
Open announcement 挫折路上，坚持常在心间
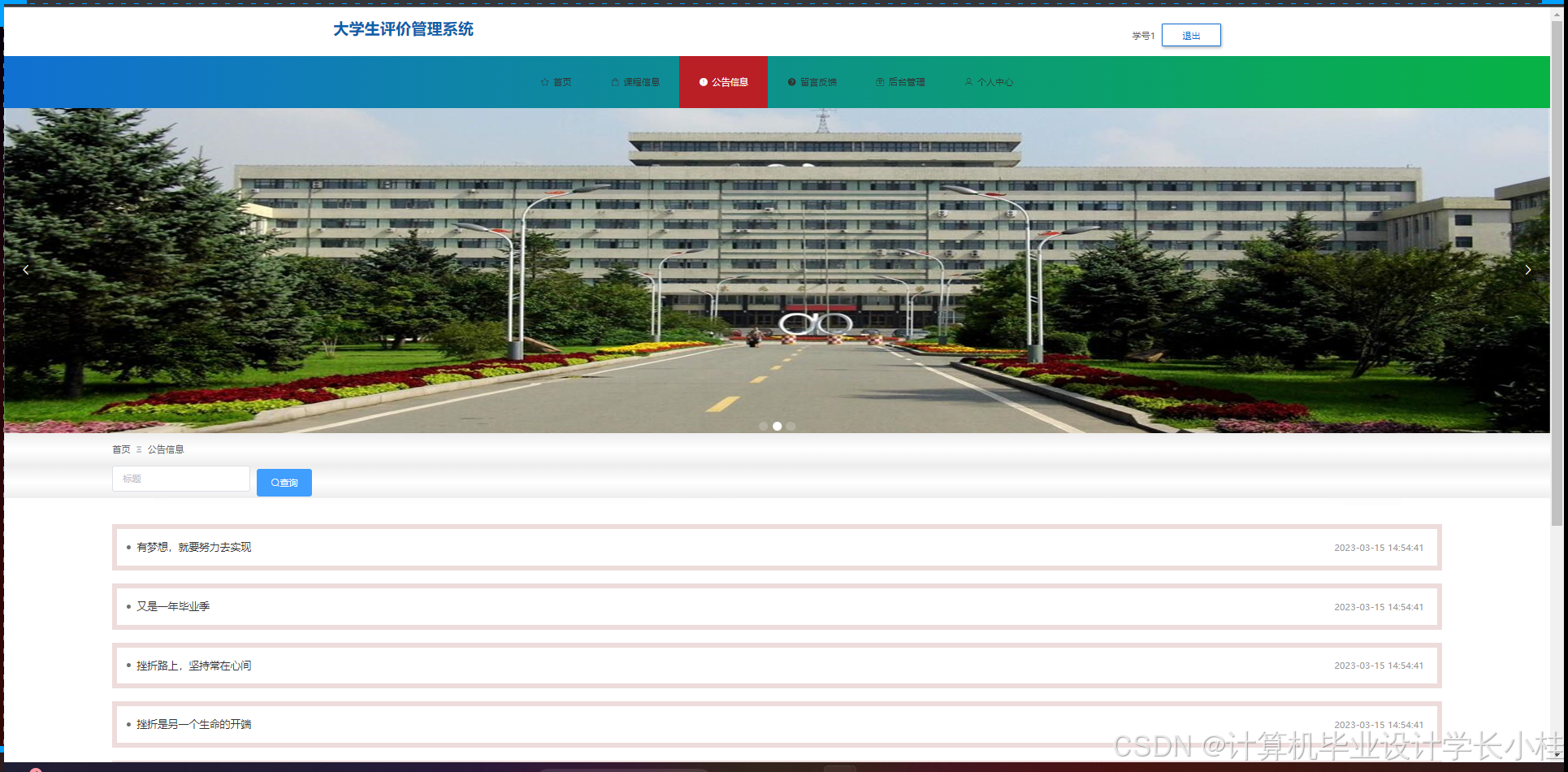(x=777, y=666)
